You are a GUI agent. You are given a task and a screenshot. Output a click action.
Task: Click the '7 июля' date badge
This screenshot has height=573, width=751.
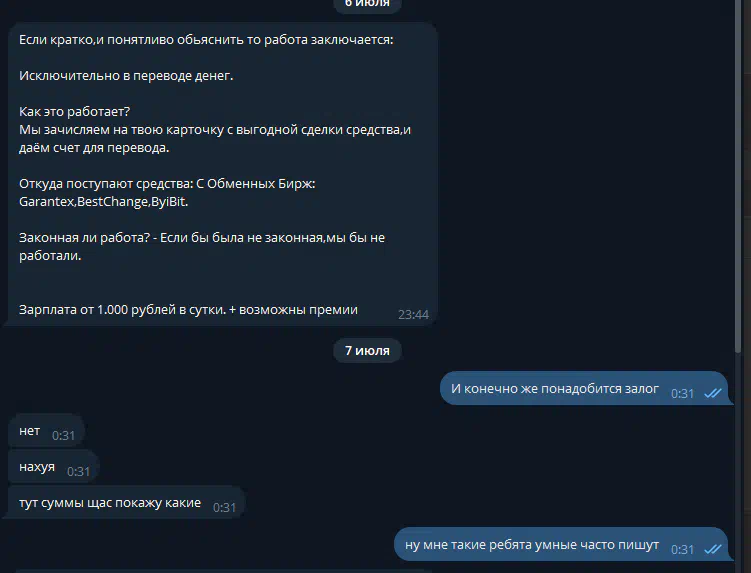(367, 351)
